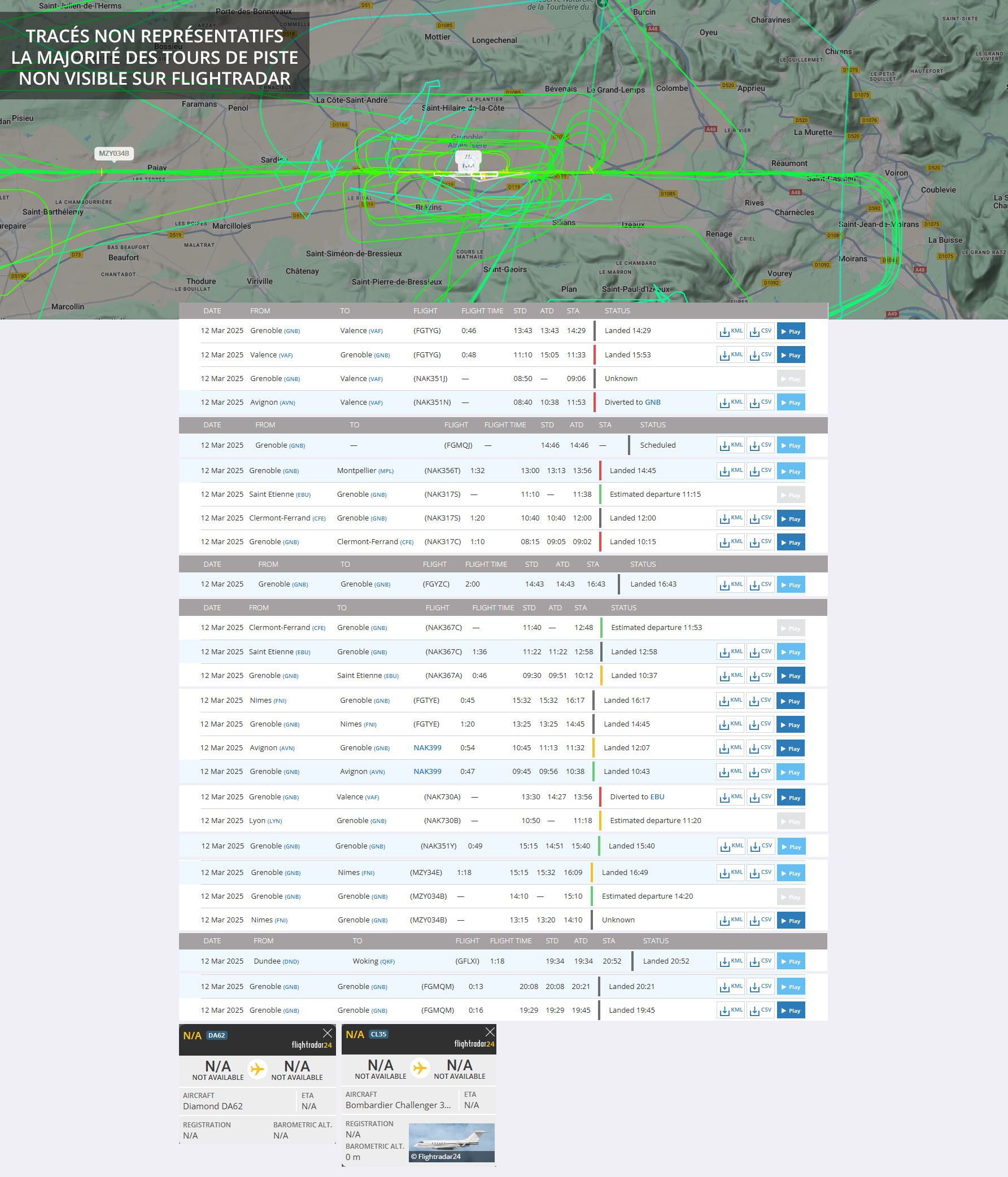Screen dimensions: 1008x1177
Task: Open the MPL airport code link
Action: [x=386, y=471]
